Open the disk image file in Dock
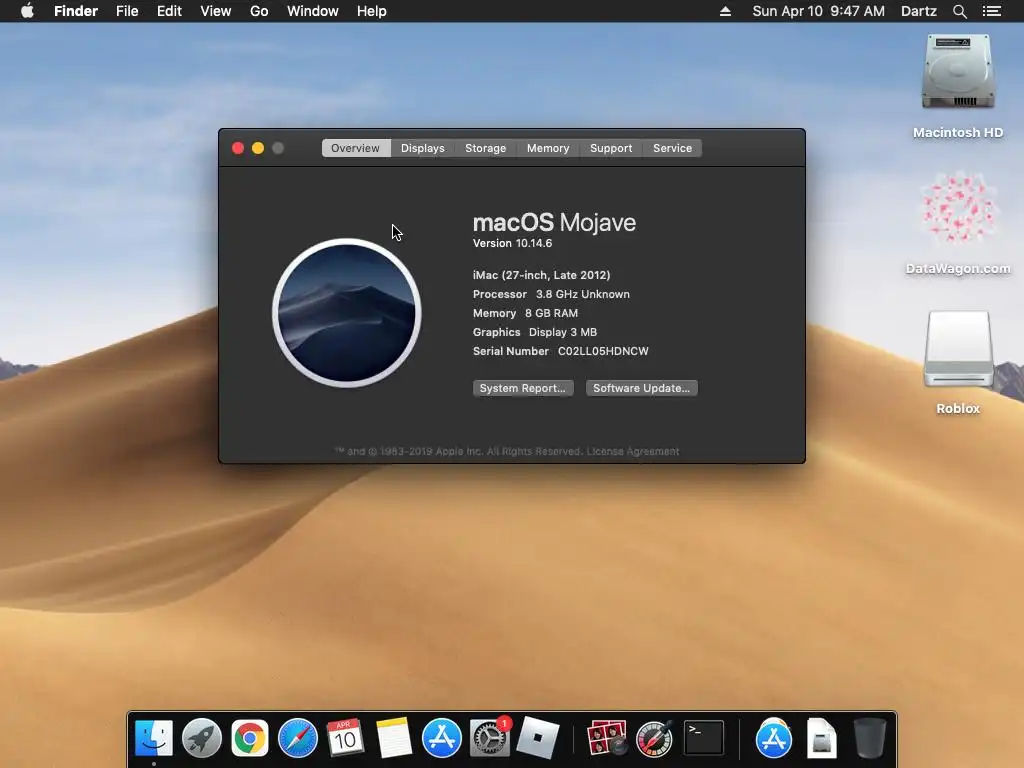The height and width of the screenshot is (768, 1024). coord(821,738)
